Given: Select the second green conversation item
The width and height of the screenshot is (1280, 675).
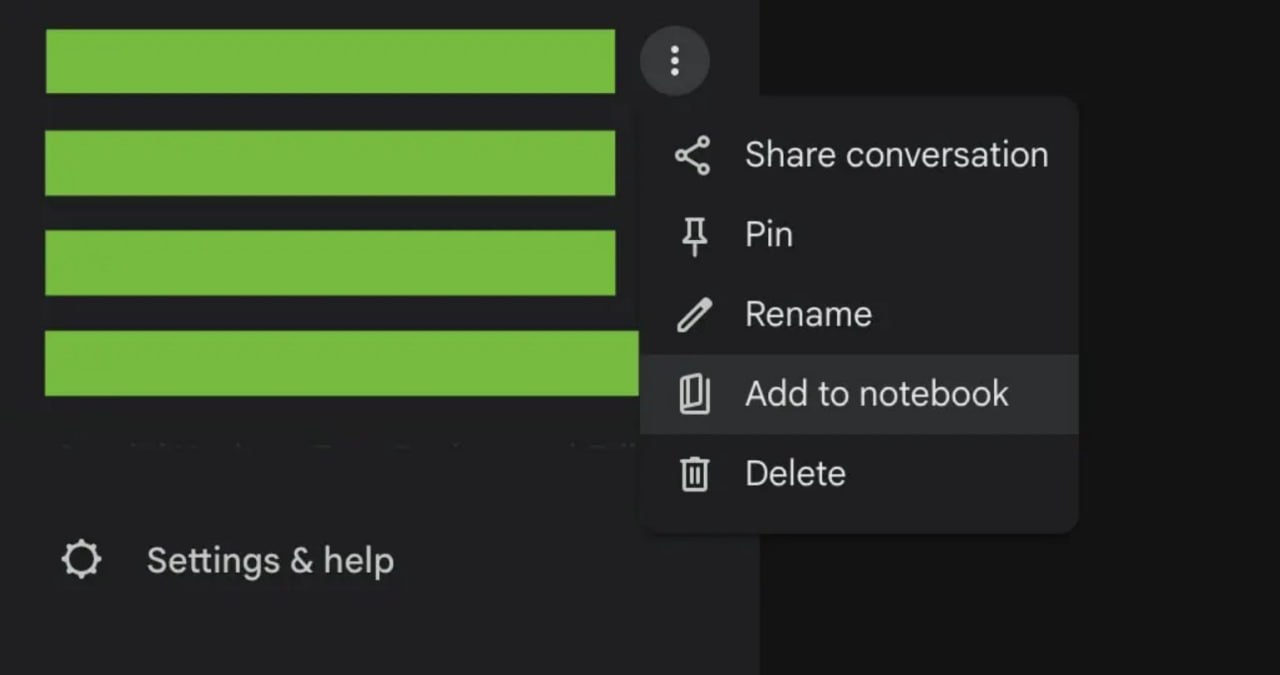Looking at the screenshot, I should click(x=330, y=163).
